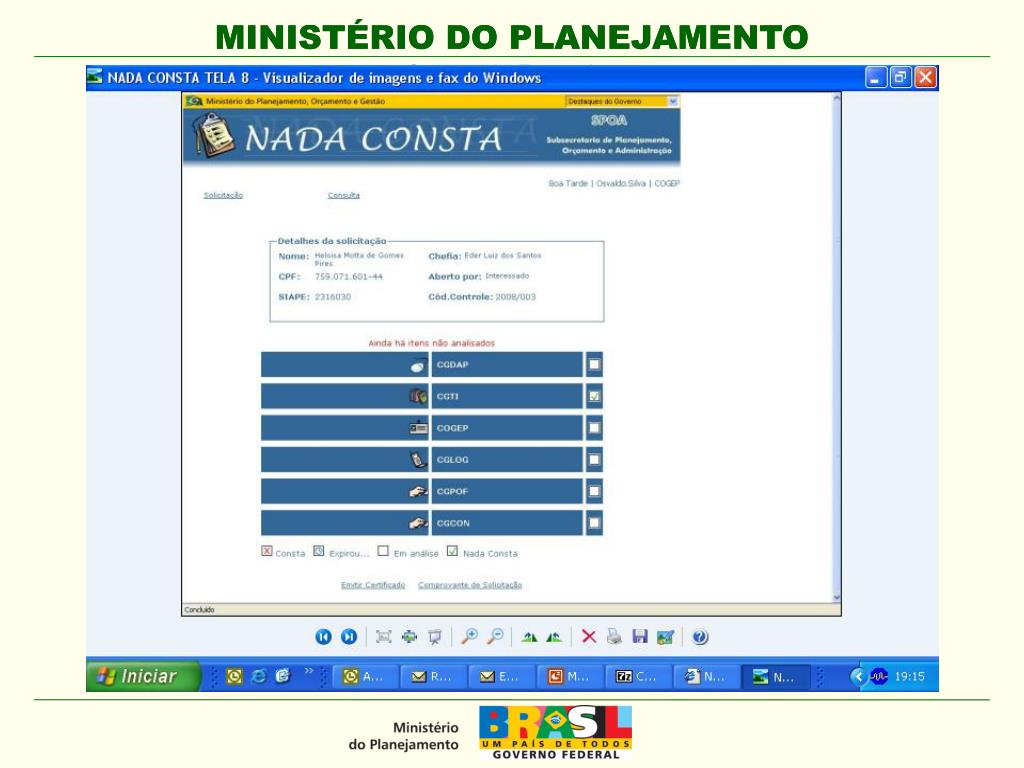Toggle the CGDAP checkbox
This screenshot has width=1024, height=768.
coord(594,364)
